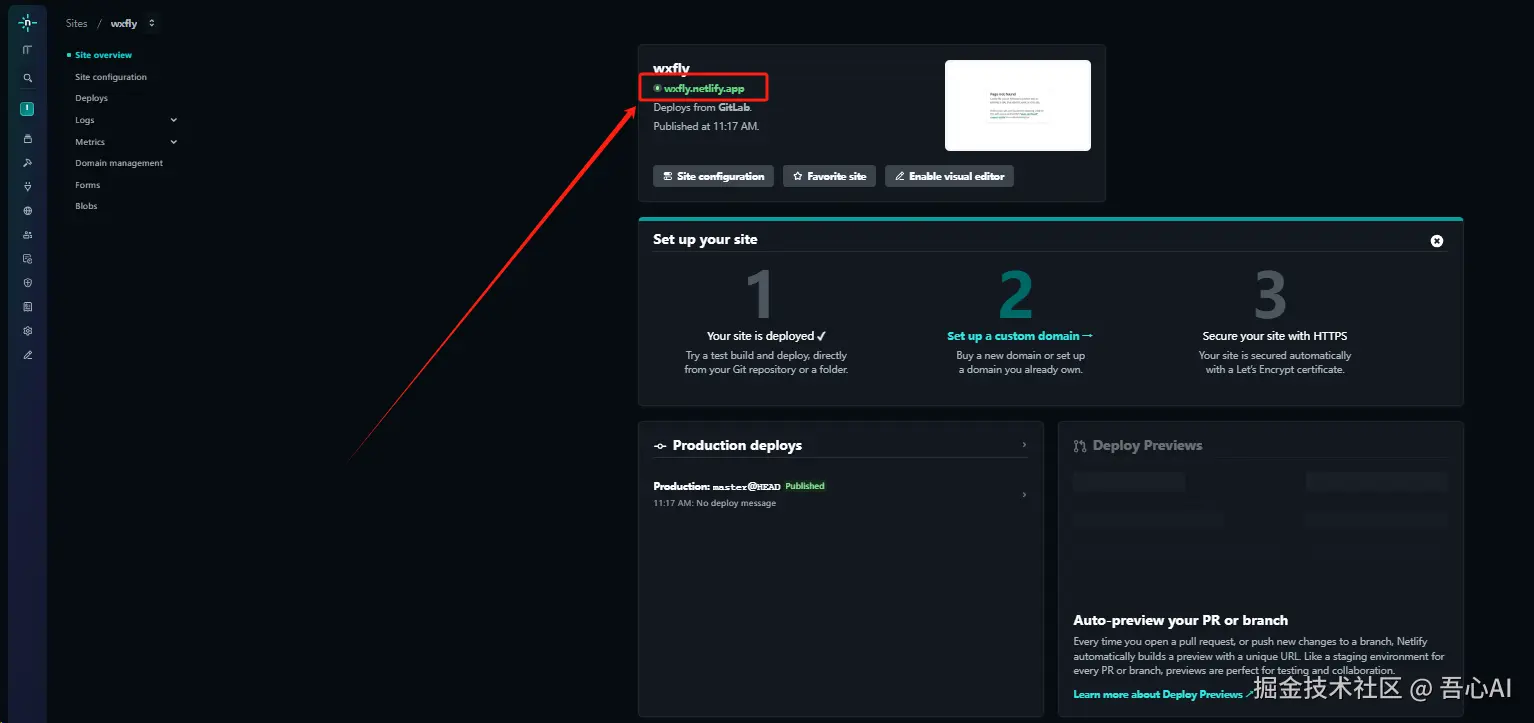Collapse the sidebar with the panel icon

coord(28,50)
